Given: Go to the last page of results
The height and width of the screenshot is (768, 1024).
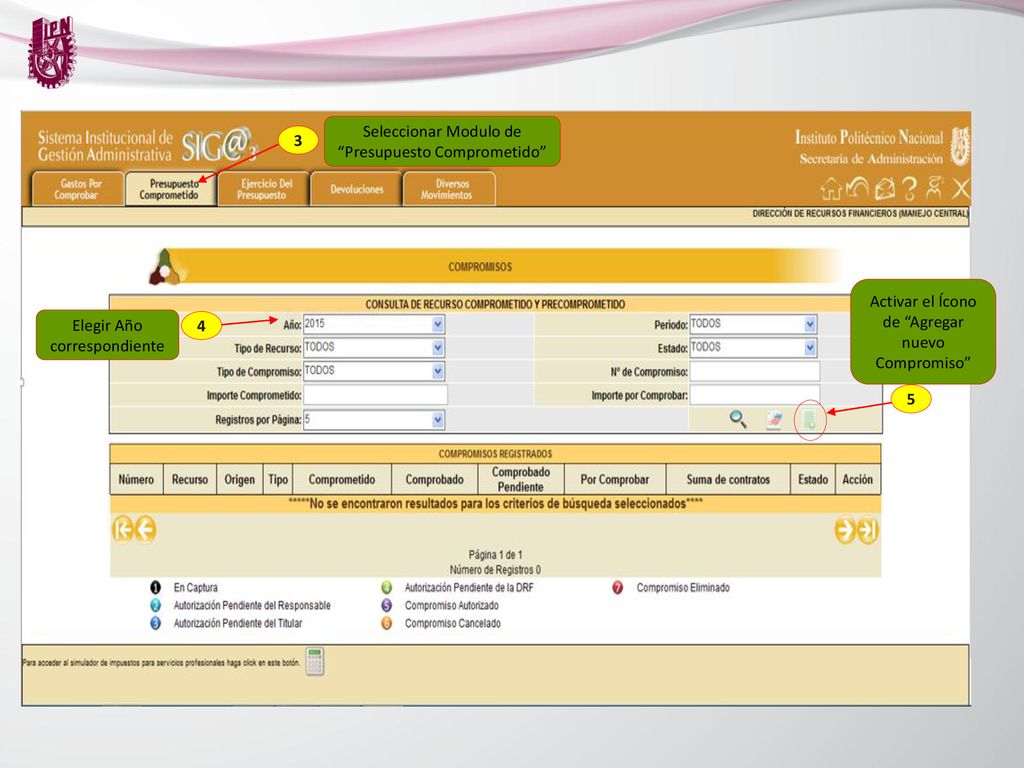Looking at the screenshot, I should (x=867, y=530).
